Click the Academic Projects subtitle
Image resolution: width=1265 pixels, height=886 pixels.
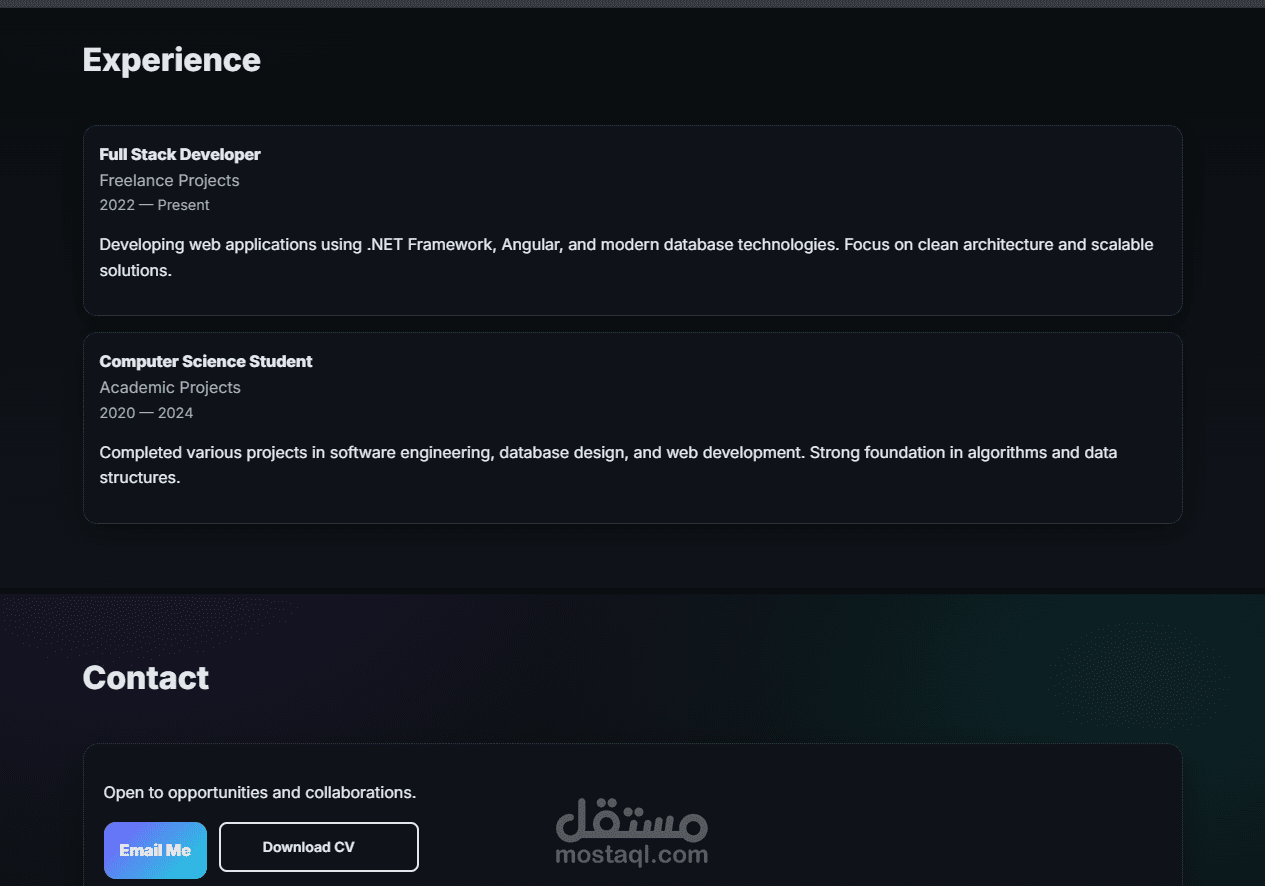click(x=170, y=387)
